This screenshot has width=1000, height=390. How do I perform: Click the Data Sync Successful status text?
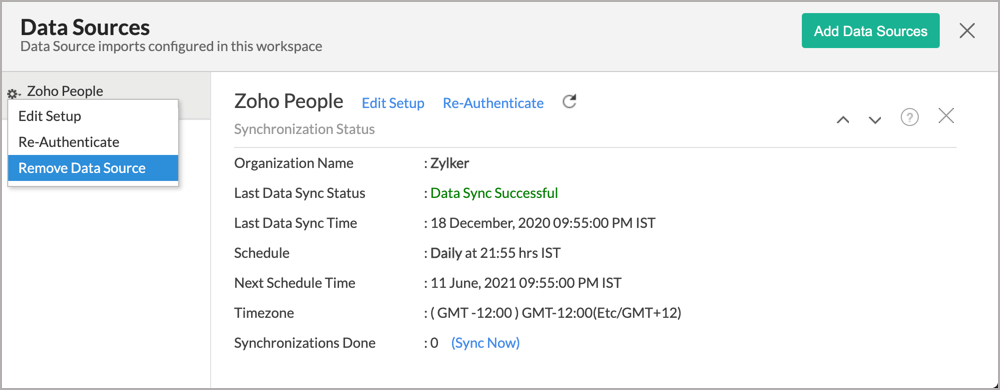pyautogui.click(x=494, y=193)
